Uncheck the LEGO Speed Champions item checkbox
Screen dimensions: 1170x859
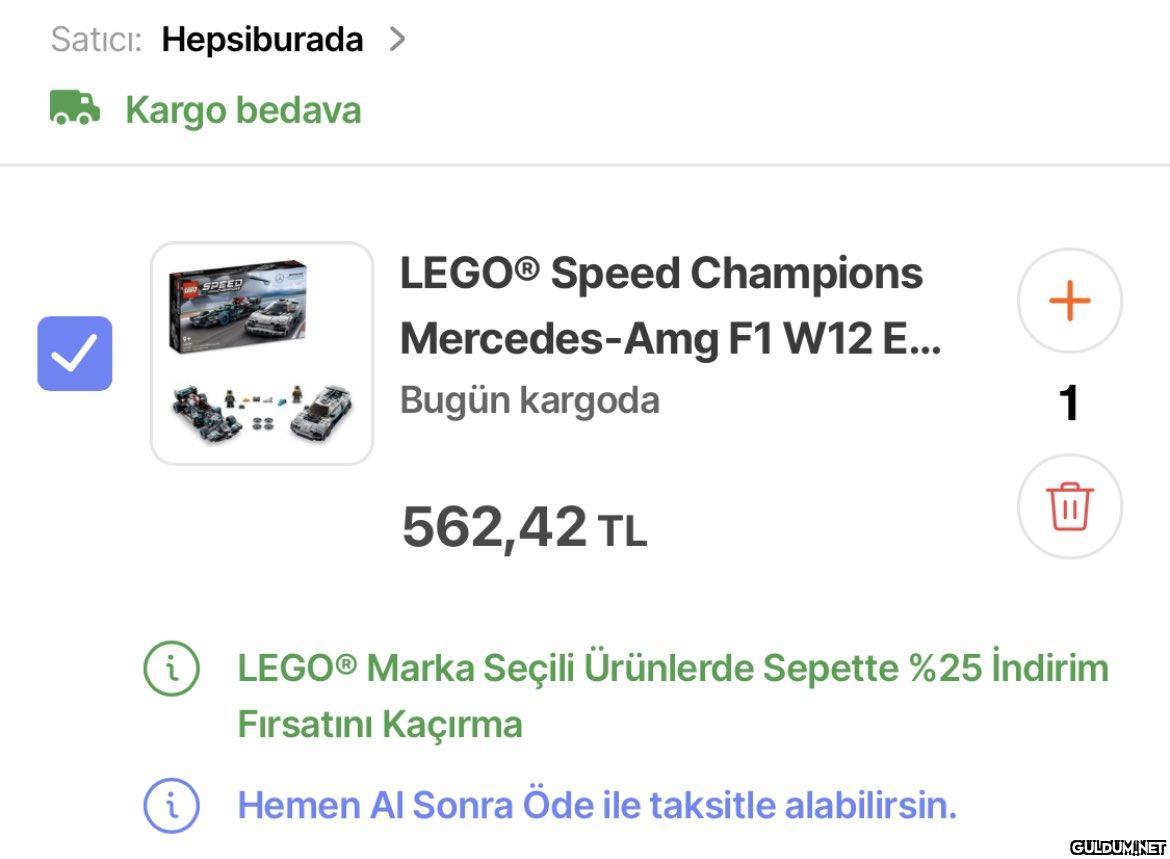[x=75, y=353]
